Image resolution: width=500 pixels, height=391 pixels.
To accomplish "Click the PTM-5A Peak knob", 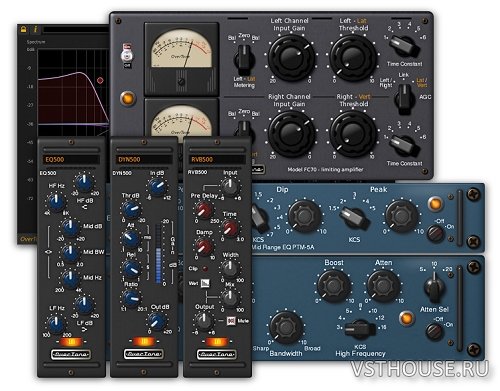I will point(402,216).
